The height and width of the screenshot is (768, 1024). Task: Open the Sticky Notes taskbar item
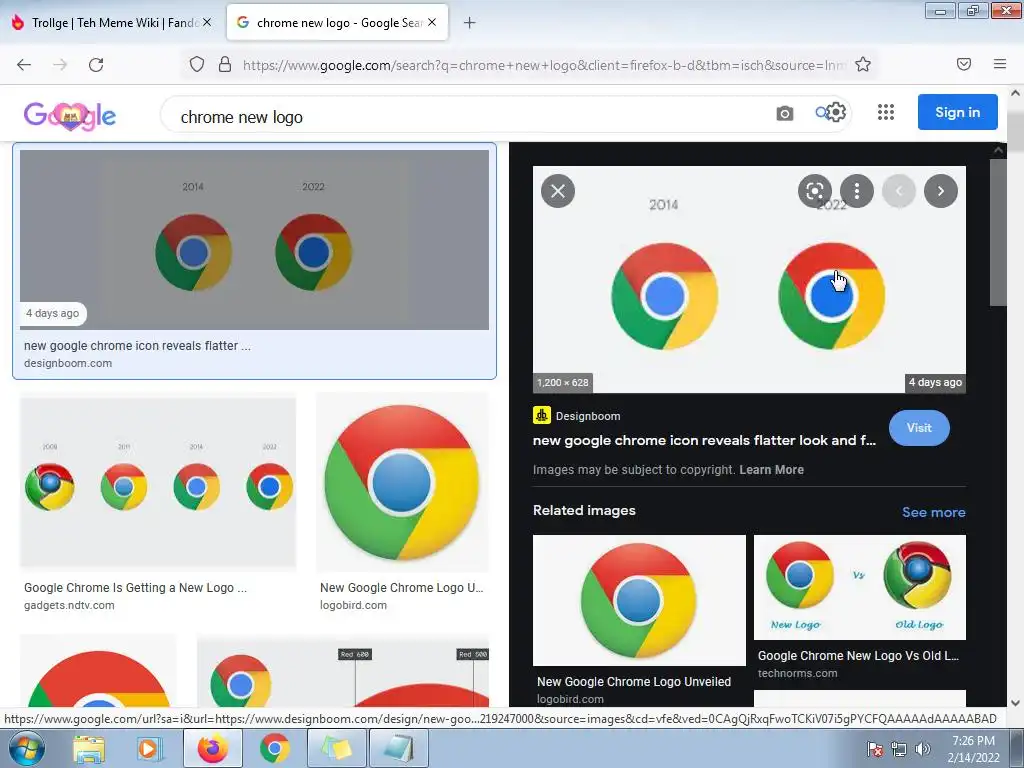tap(336, 748)
